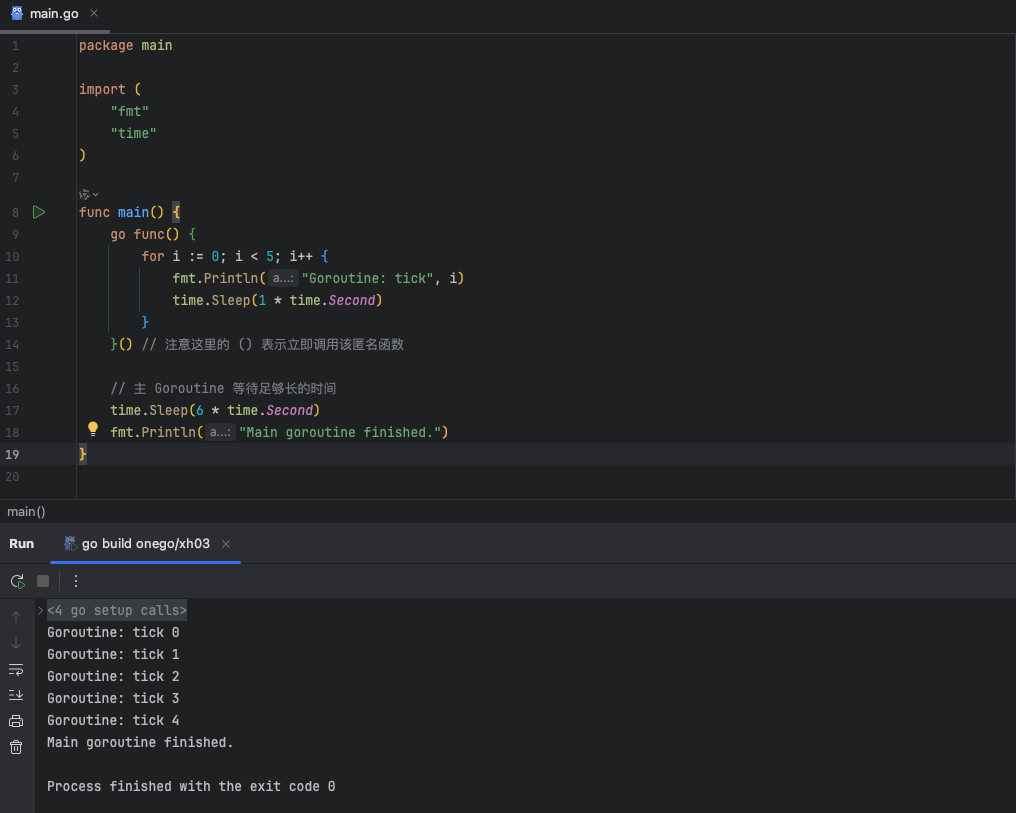Image resolution: width=1016 pixels, height=813 pixels.
Task: Click the import ( keyword line
Action: pos(110,89)
